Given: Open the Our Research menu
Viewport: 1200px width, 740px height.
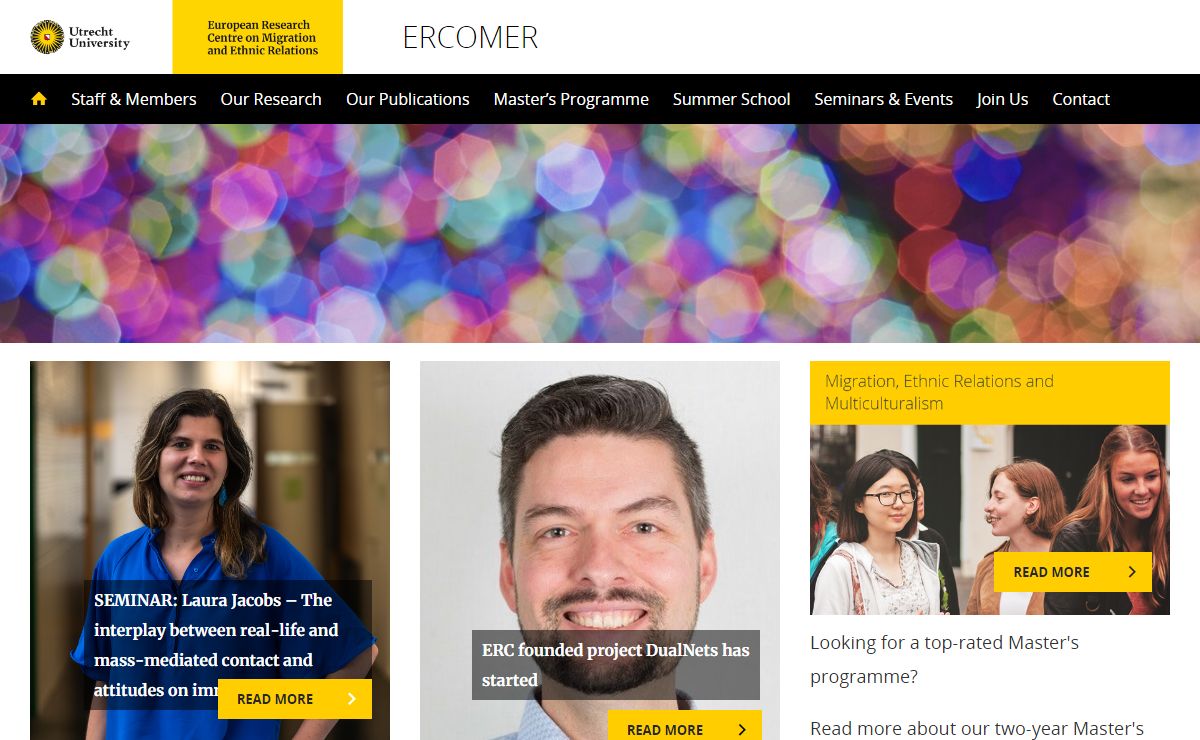Looking at the screenshot, I should (271, 99).
